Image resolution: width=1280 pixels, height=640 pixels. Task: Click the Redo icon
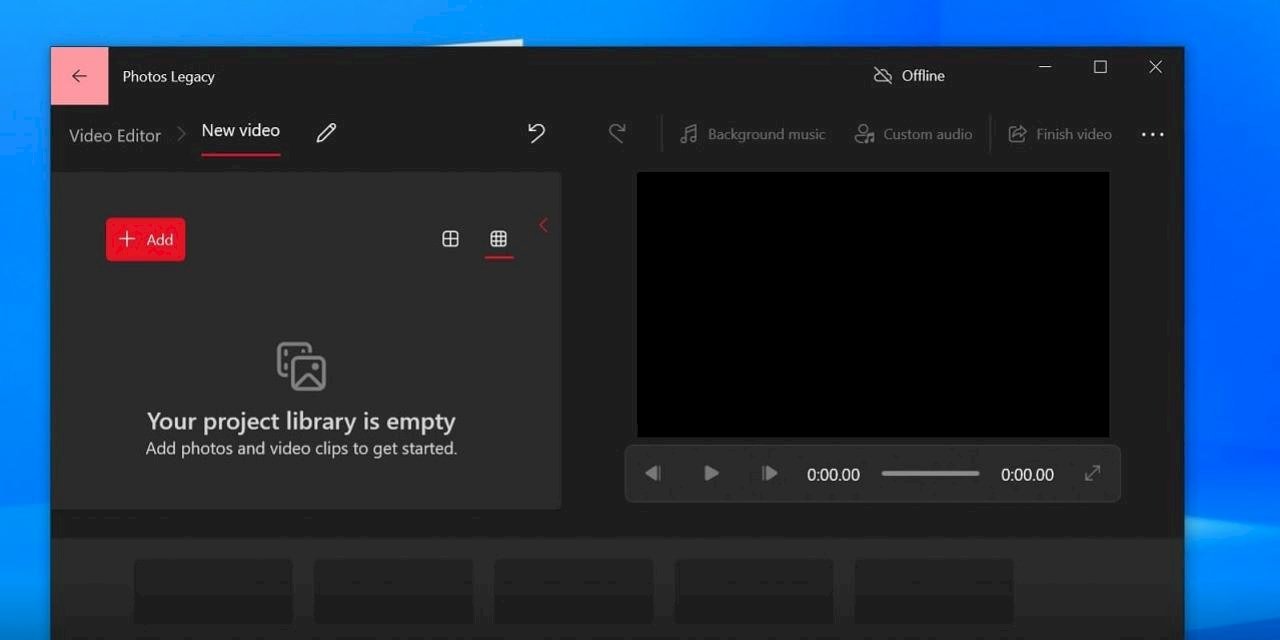coord(617,133)
